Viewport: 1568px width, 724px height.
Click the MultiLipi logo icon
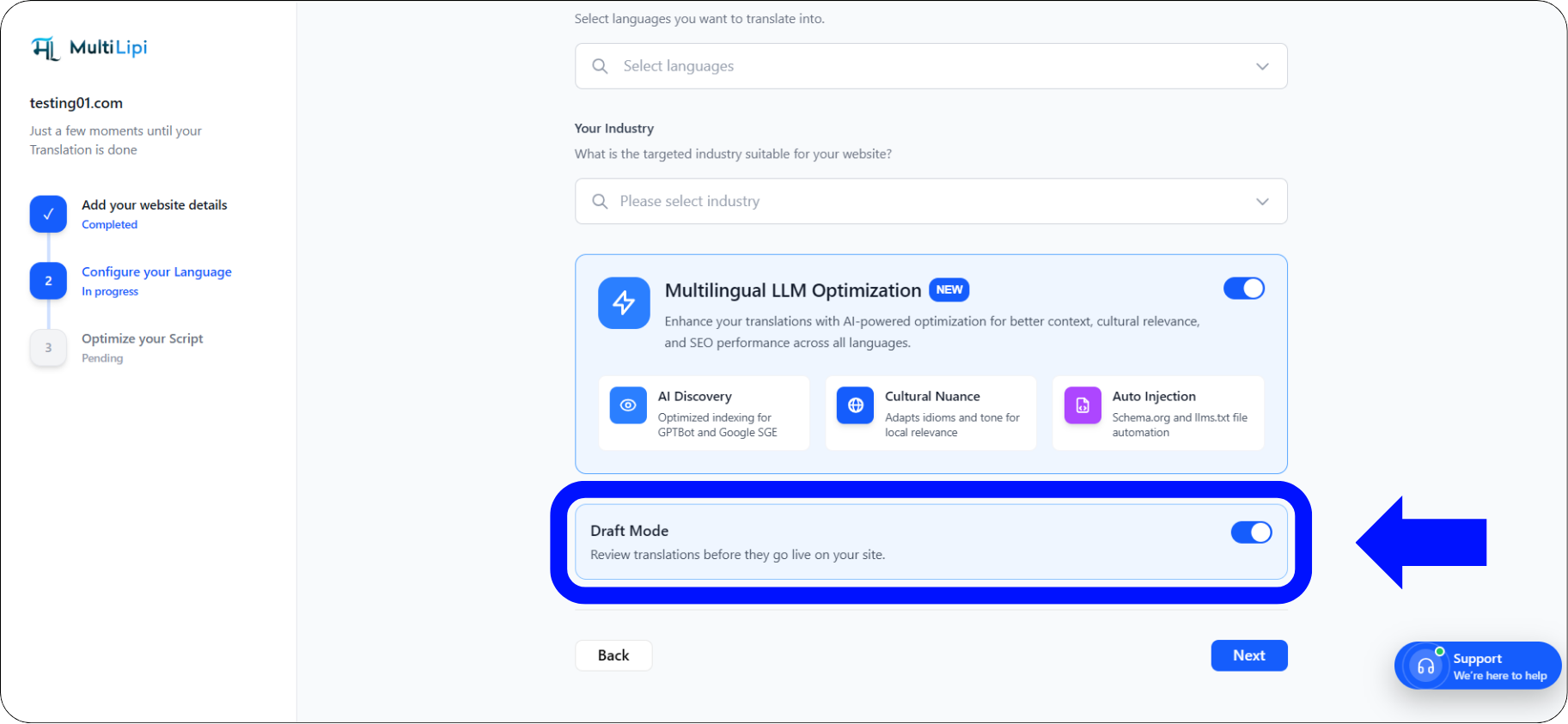(46, 48)
